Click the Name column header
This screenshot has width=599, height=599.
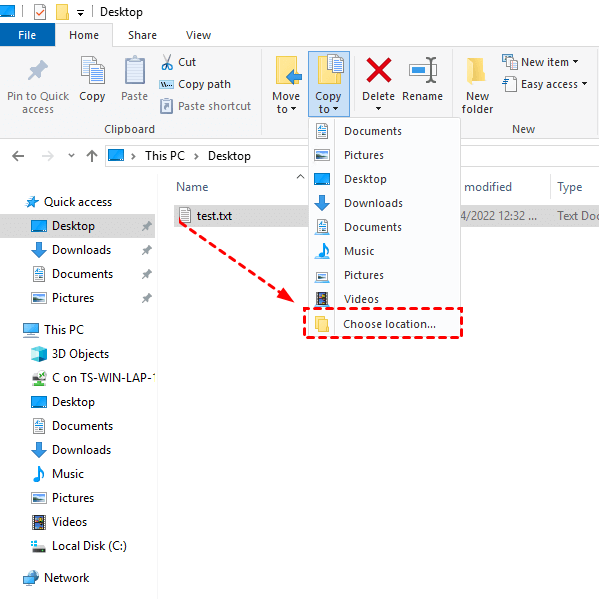point(192,187)
